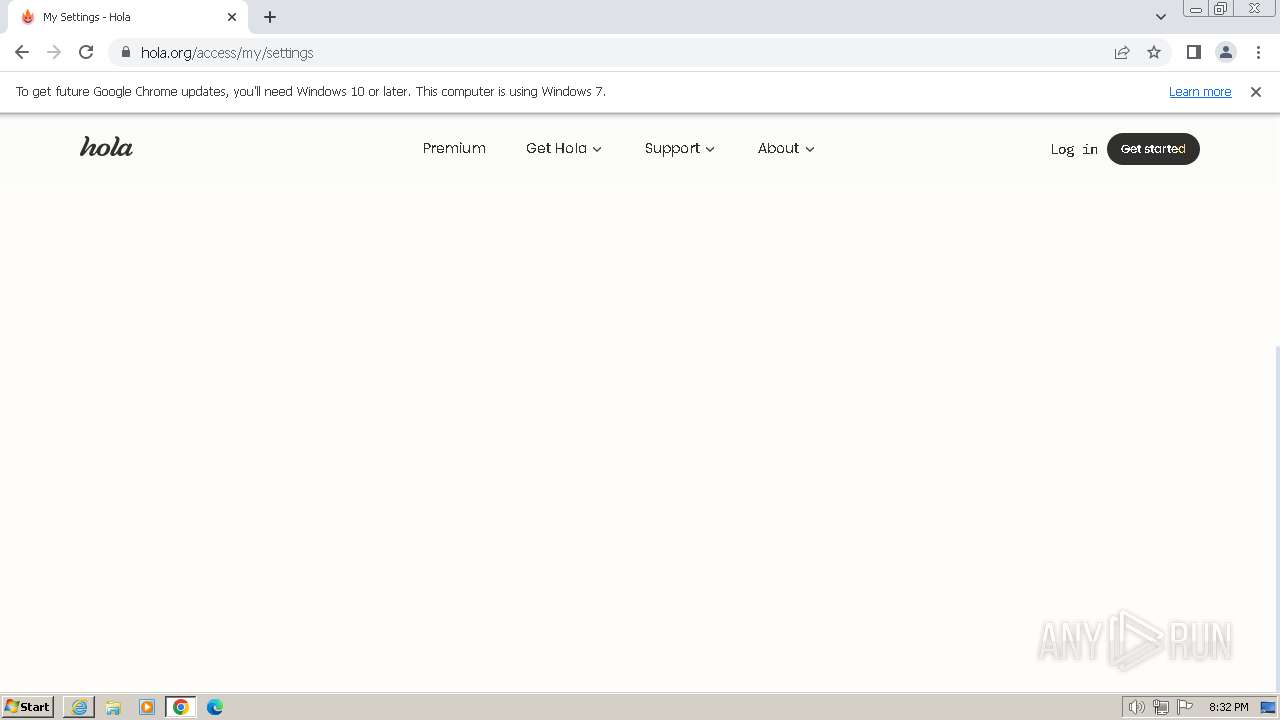This screenshot has width=1280, height=720.
Task: Bookmark this tab with star icon
Action: pos(1154,52)
